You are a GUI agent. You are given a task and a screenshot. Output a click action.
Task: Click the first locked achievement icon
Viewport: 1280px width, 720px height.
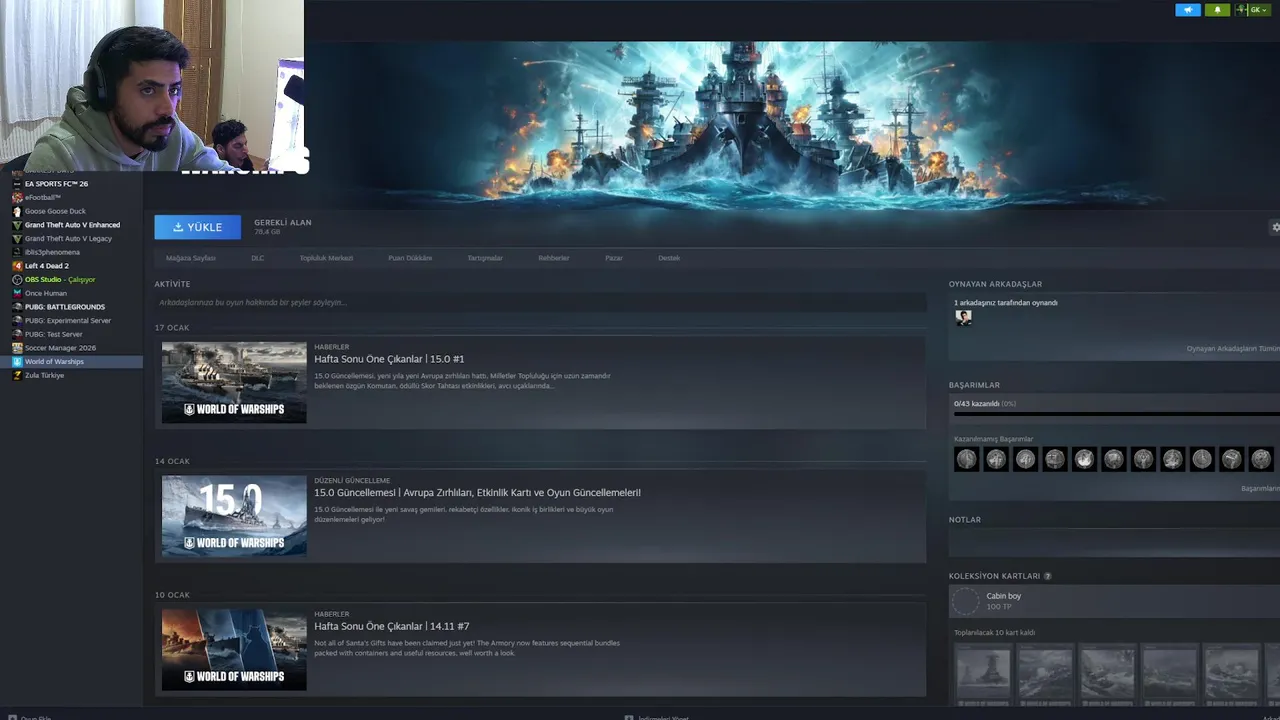(x=966, y=459)
